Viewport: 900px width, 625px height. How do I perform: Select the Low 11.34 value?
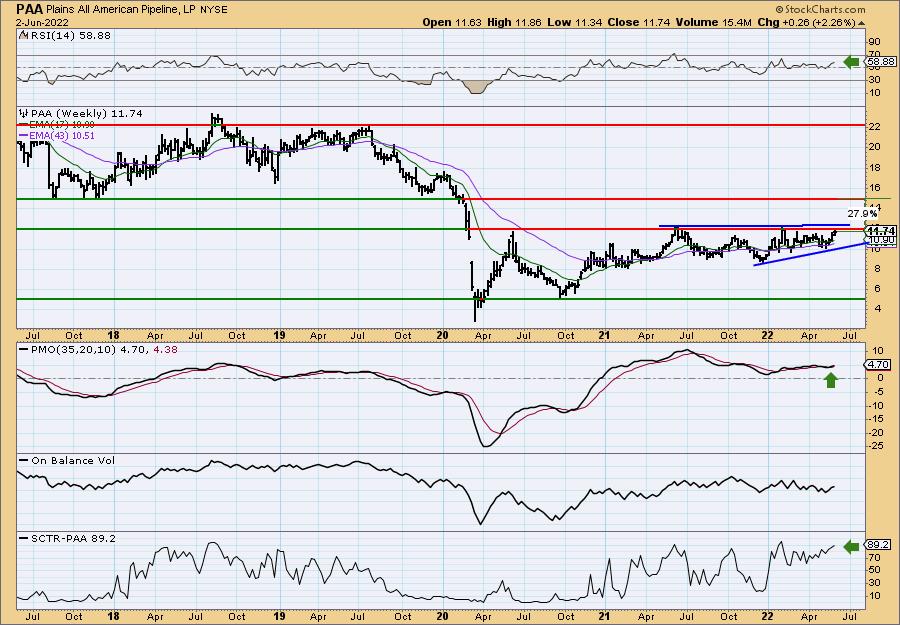point(574,22)
